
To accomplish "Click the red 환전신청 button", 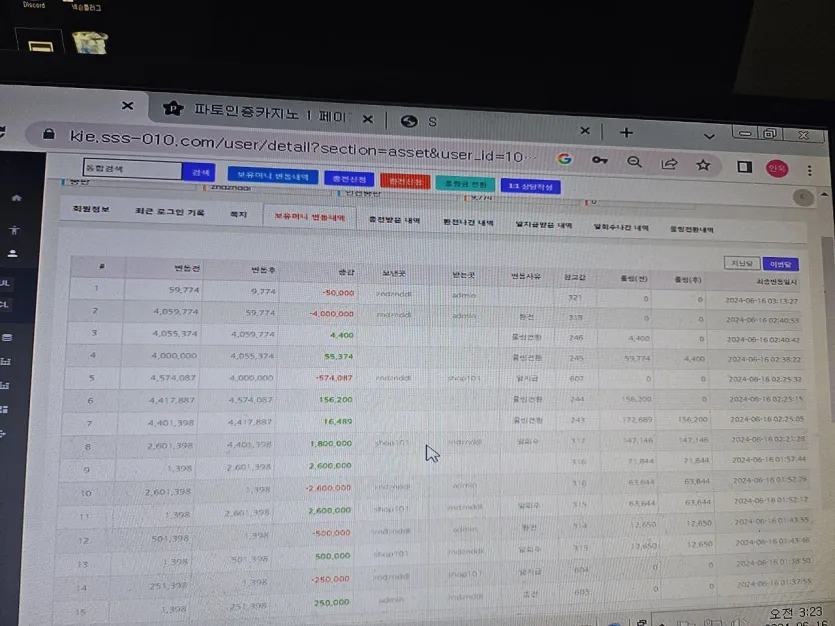I will click(x=405, y=182).
